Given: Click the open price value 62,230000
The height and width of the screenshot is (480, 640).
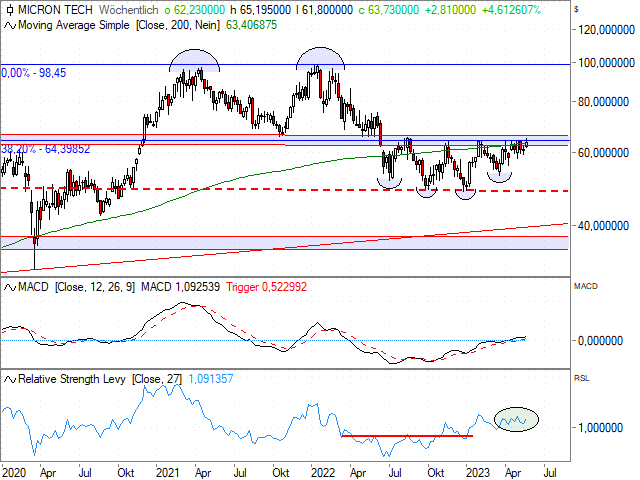Looking at the screenshot, I should 199,9.
